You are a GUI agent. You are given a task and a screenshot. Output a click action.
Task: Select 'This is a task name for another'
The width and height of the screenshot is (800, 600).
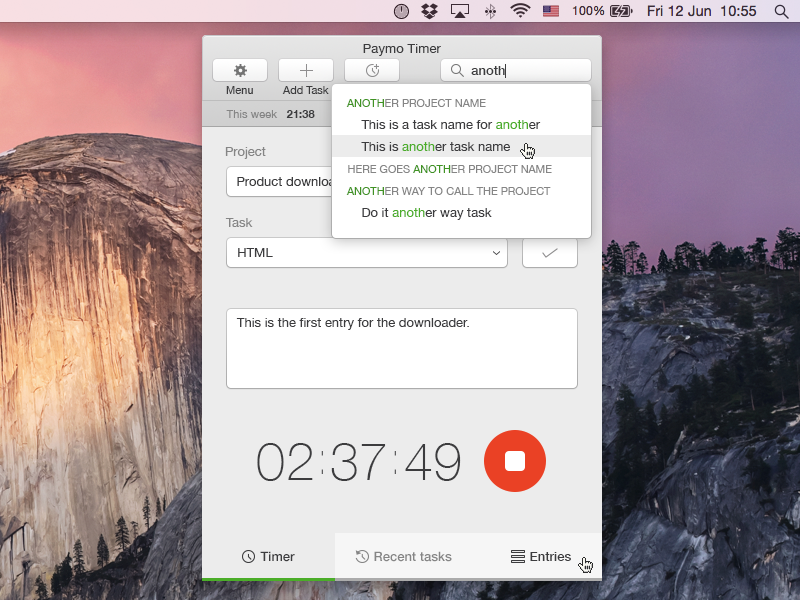click(x=461, y=124)
